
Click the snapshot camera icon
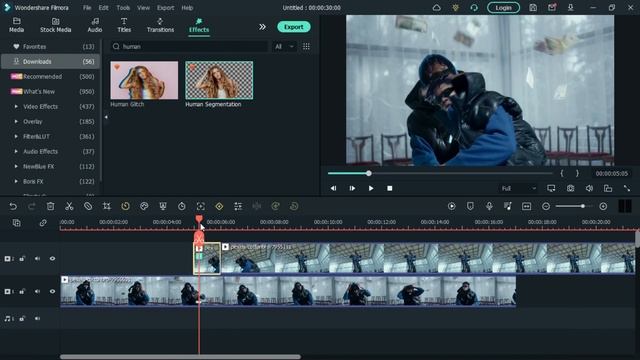pyautogui.click(x=570, y=188)
